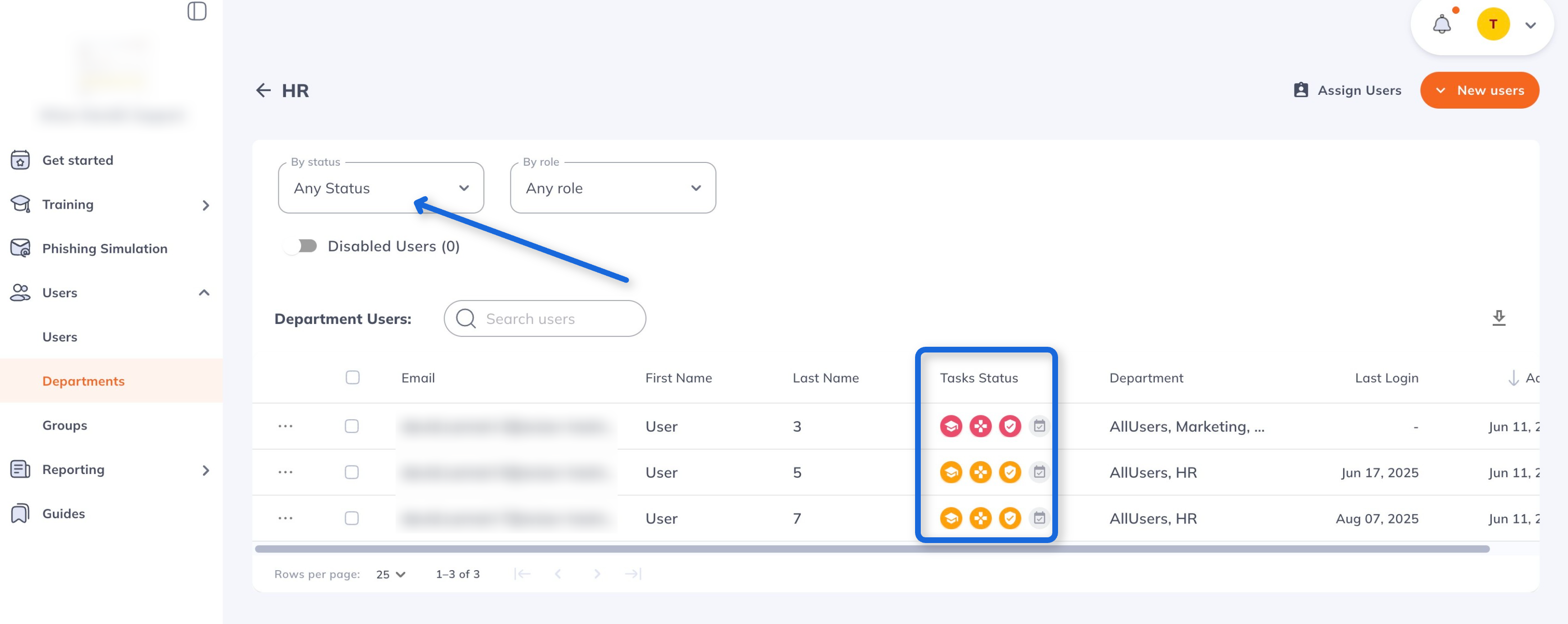
Task: Open Groups in sidebar
Action: coord(64,425)
